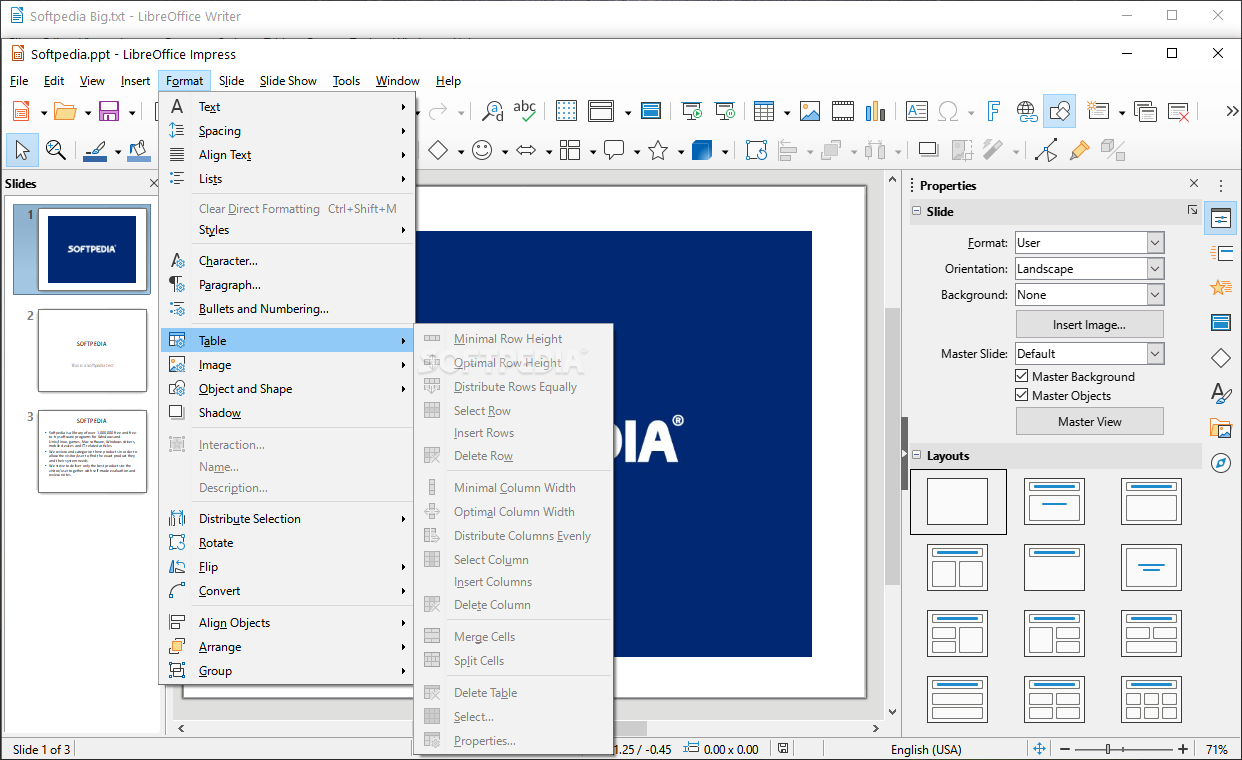Choose Bullets and Numbering... menu entry
Image resolution: width=1242 pixels, height=760 pixels.
[287, 309]
